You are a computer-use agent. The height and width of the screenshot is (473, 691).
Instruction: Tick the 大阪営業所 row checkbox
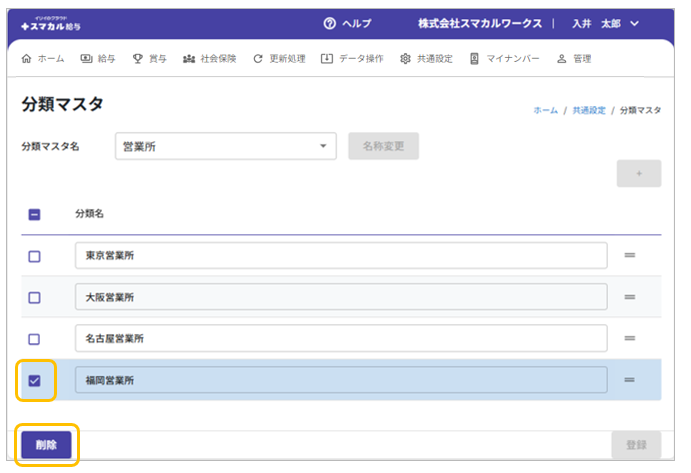[34, 297]
